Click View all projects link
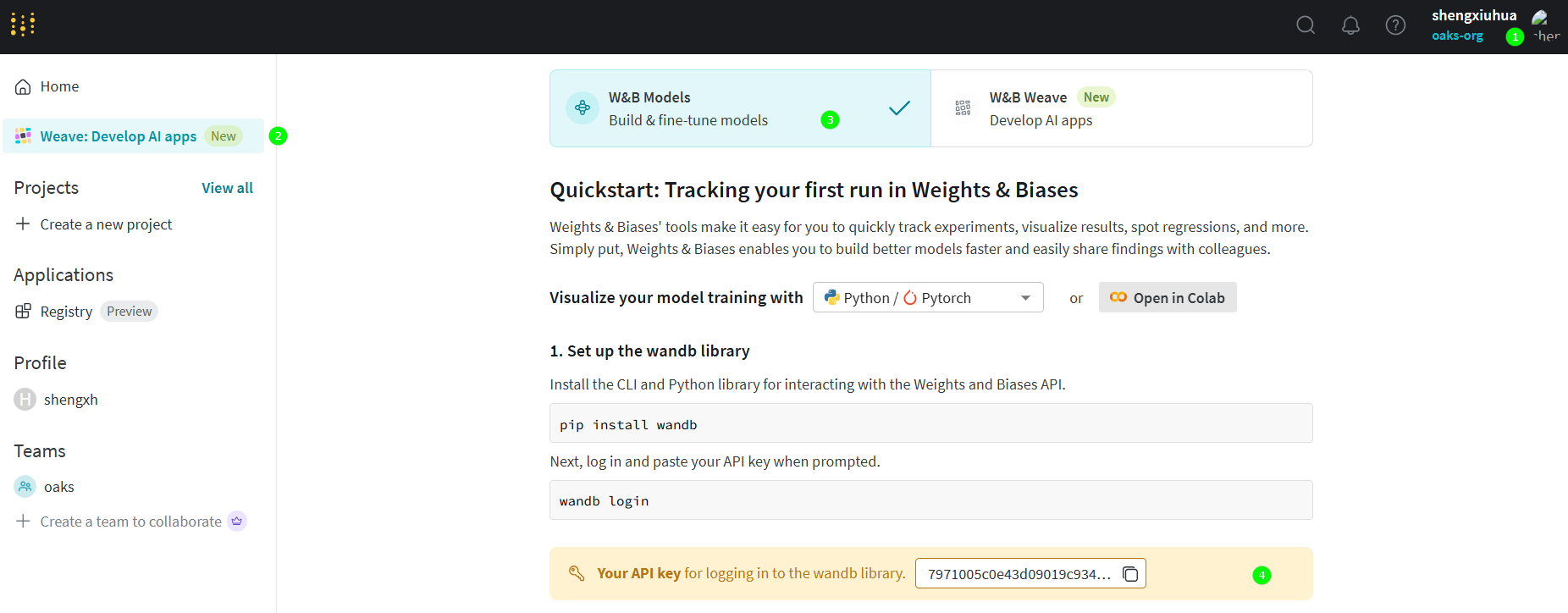 [227, 188]
